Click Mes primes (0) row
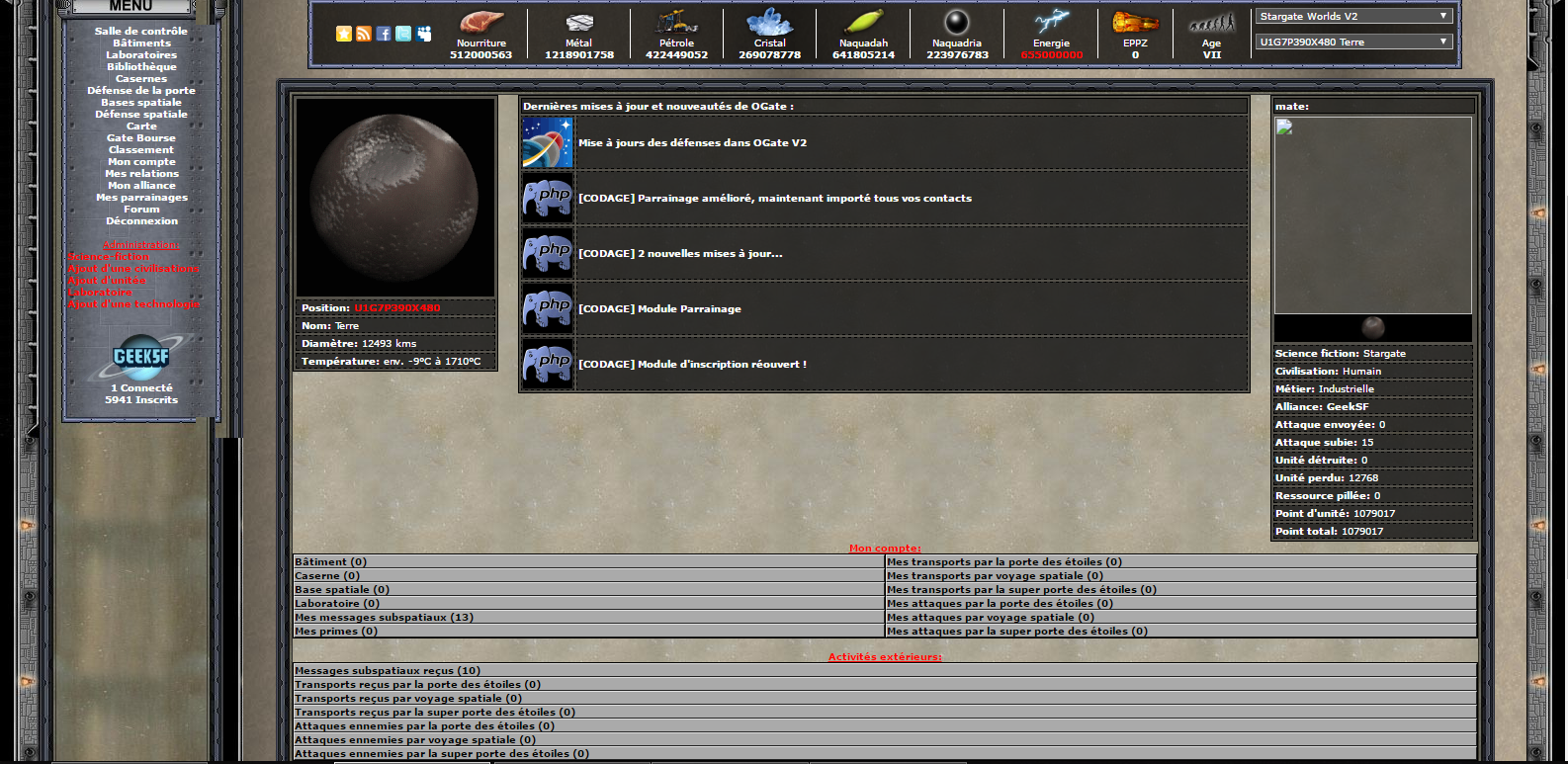 point(588,631)
